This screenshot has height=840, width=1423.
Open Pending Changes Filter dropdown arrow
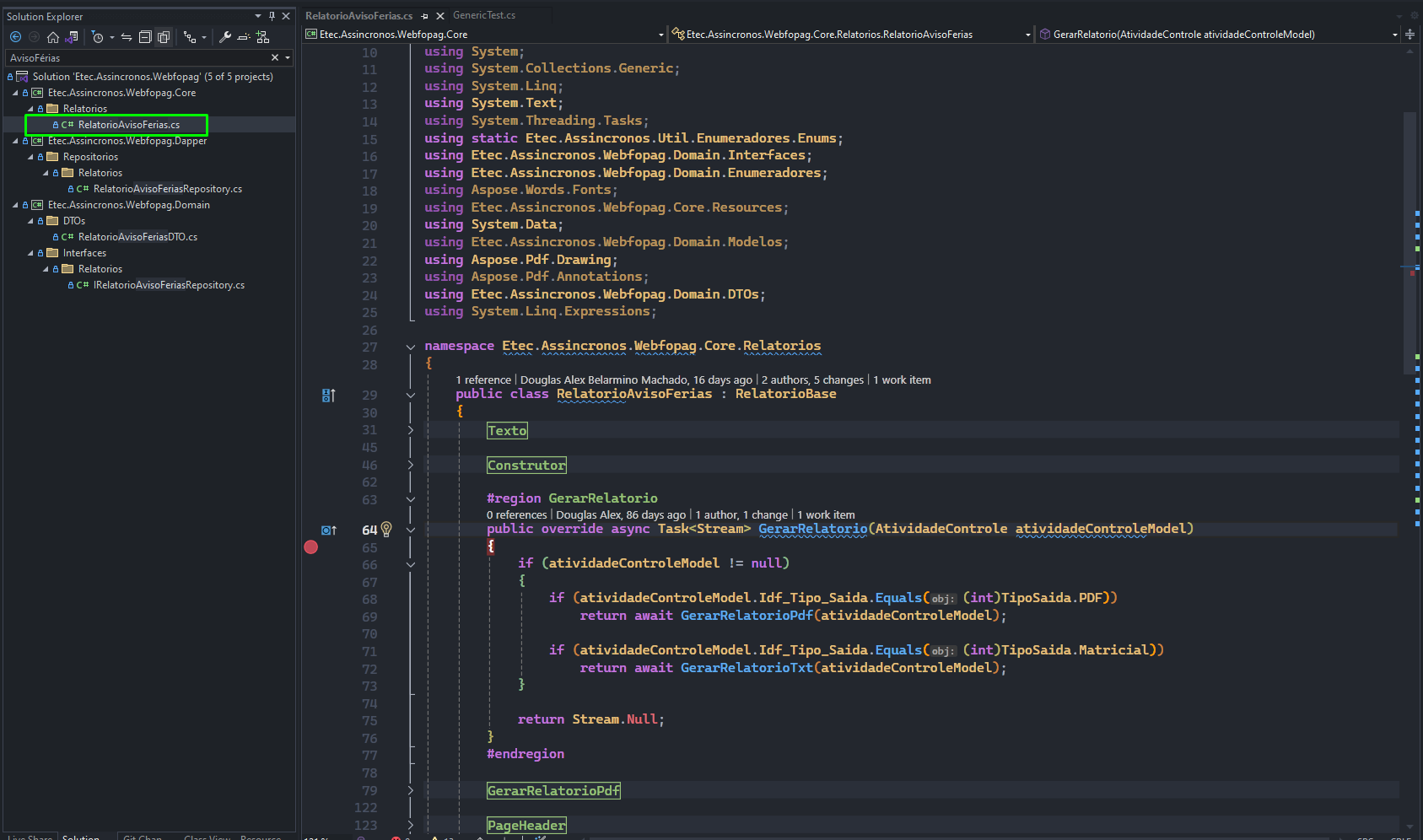coord(112,38)
